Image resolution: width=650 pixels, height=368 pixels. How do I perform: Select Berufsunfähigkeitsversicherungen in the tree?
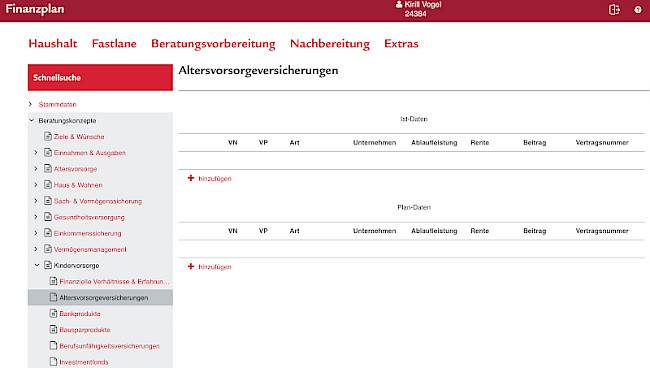(x=109, y=346)
